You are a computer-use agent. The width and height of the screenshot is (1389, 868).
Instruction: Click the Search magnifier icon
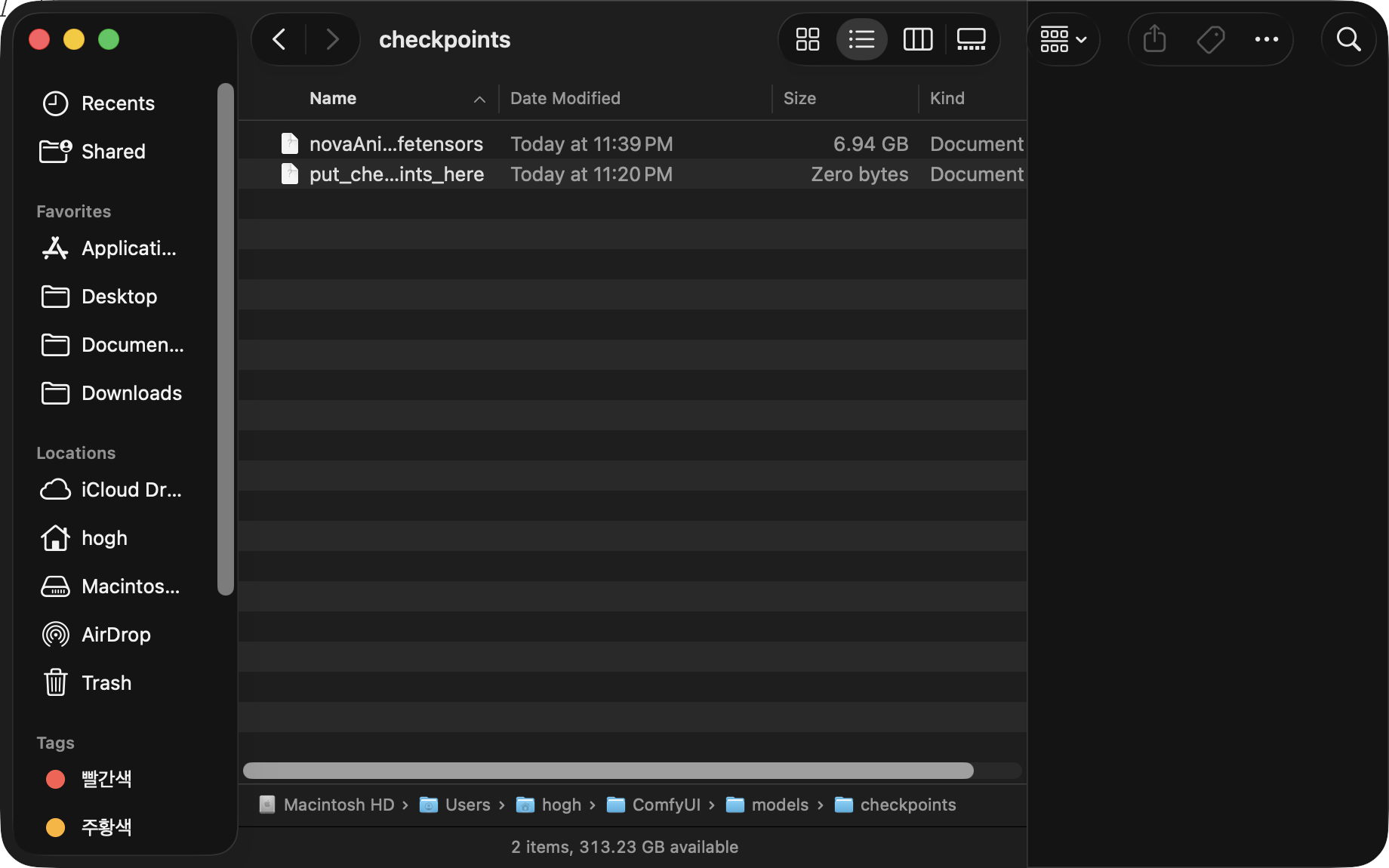coord(1349,39)
